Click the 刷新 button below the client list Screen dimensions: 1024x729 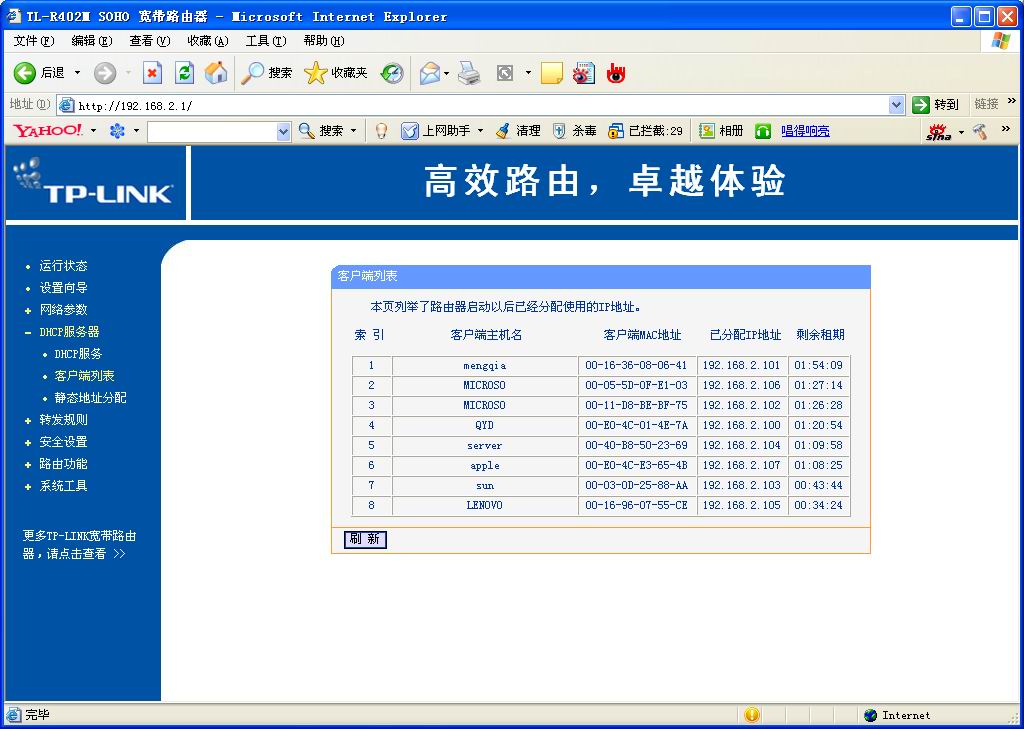364,539
